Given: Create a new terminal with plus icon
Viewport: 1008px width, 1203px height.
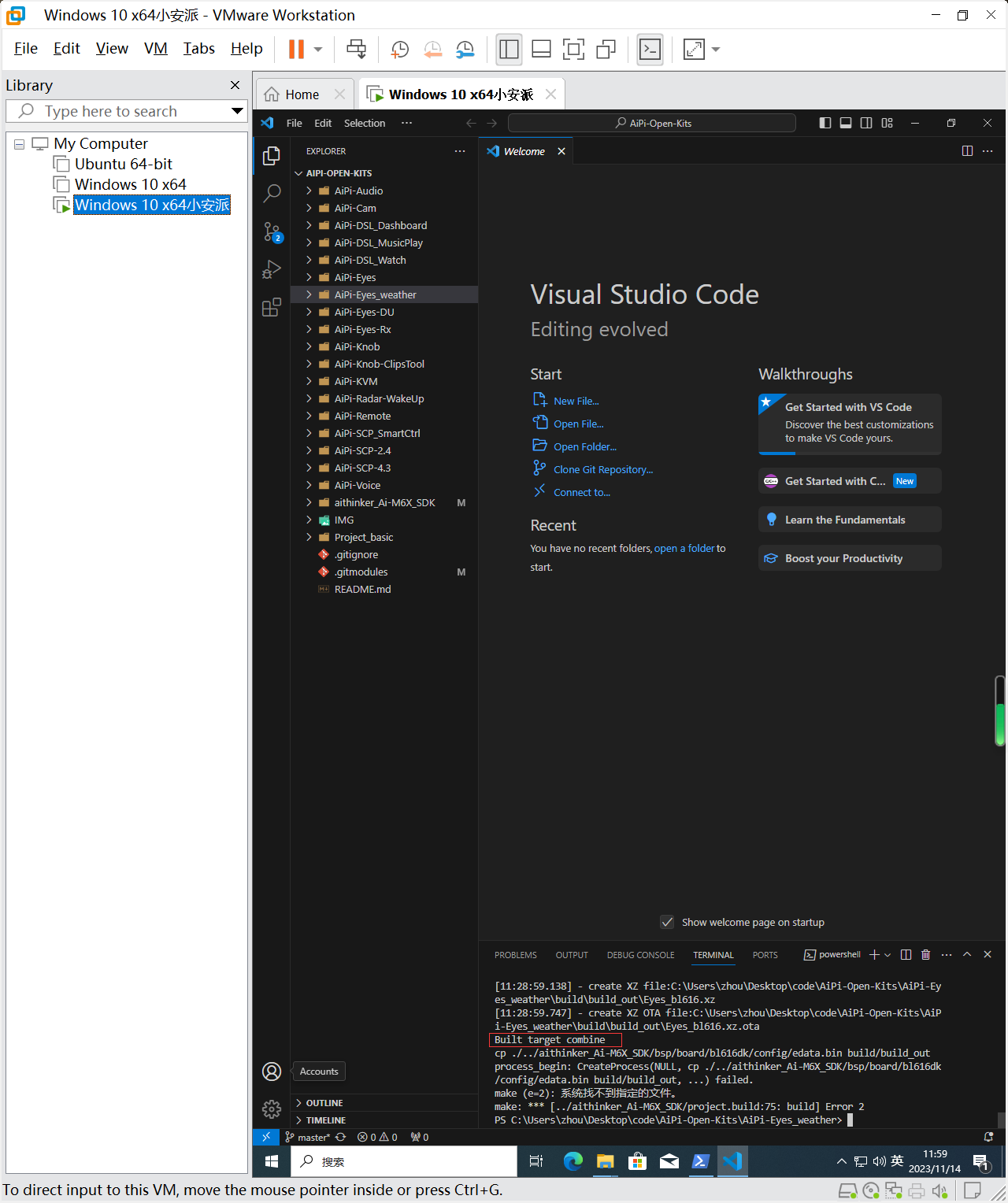Looking at the screenshot, I should point(874,954).
